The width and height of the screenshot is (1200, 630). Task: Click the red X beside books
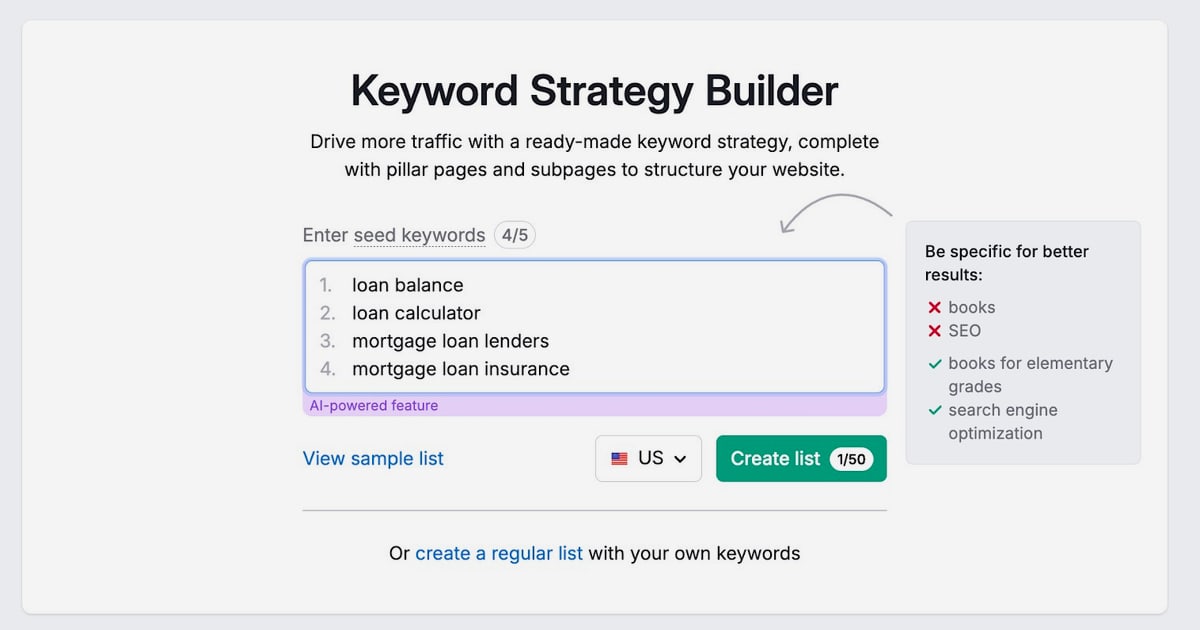pos(935,307)
